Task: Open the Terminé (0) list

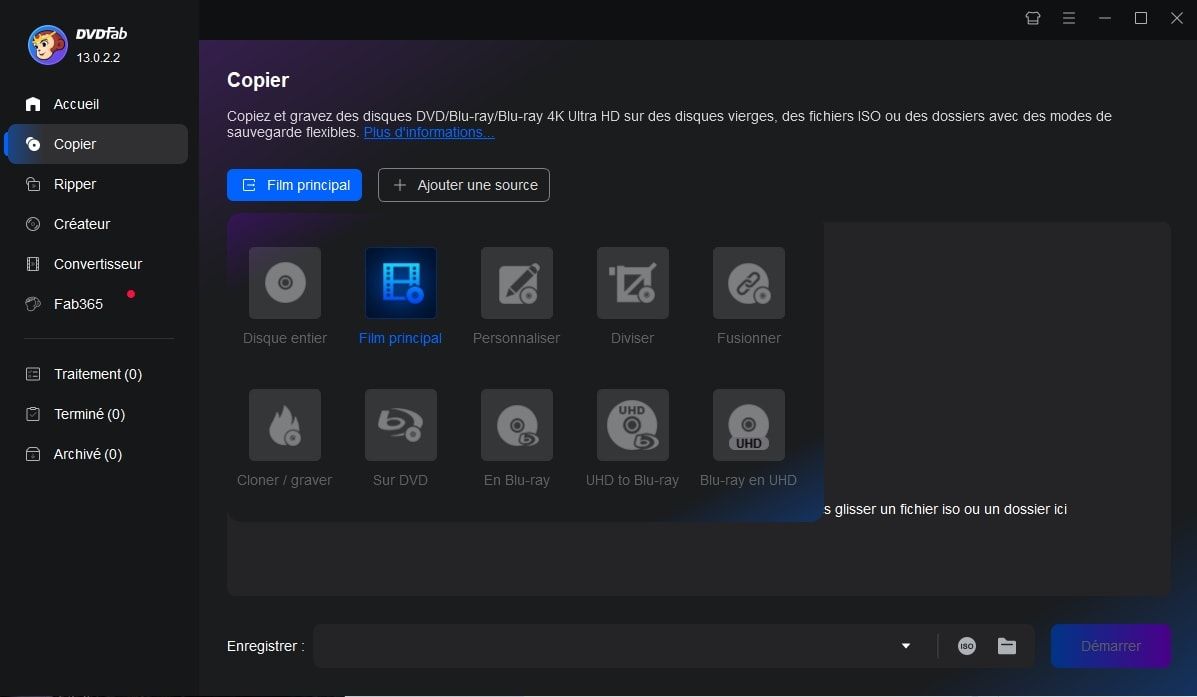Action: (x=96, y=414)
